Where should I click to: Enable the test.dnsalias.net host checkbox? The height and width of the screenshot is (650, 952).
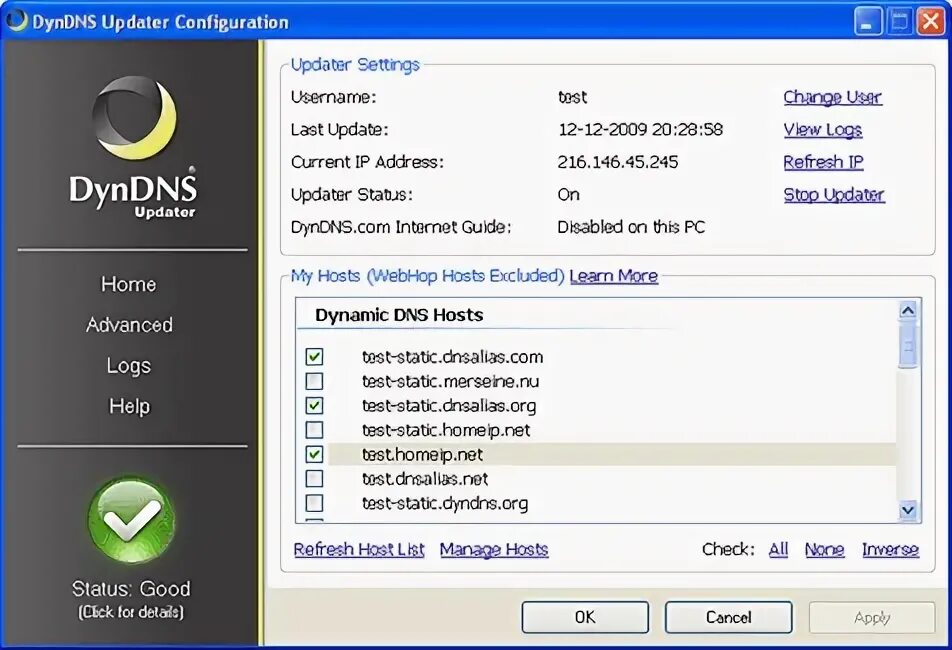314,478
